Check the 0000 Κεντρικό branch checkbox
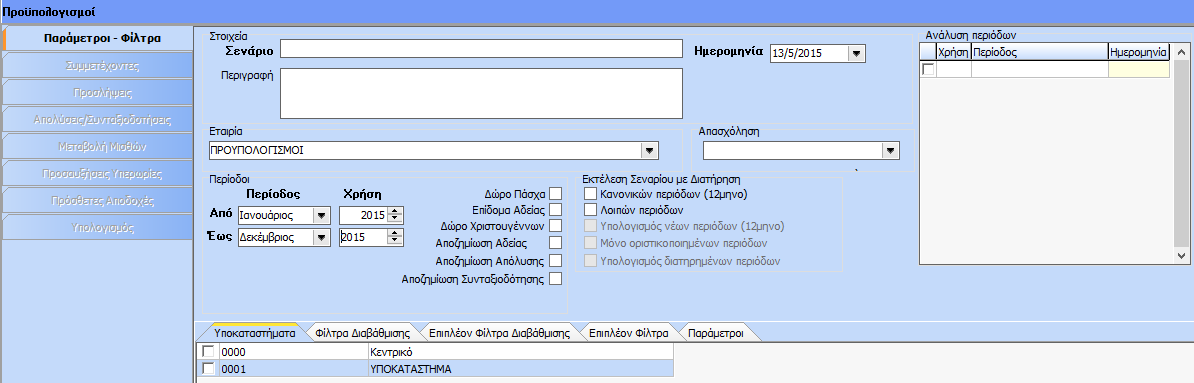The height and width of the screenshot is (383, 1194). coord(208,353)
